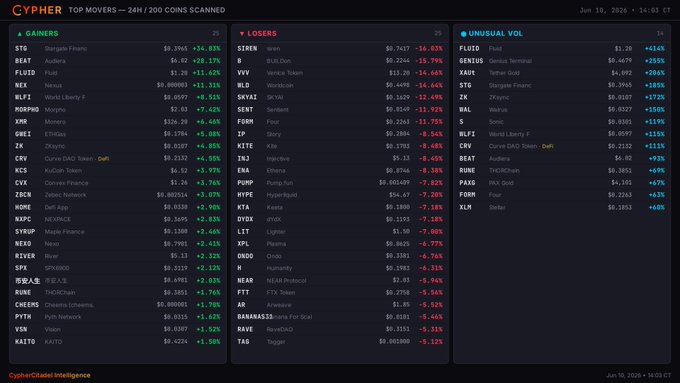This screenshot has height=383, width=680.
Task: Select the PAXG PAX Gold ticker
Action: 467,183
